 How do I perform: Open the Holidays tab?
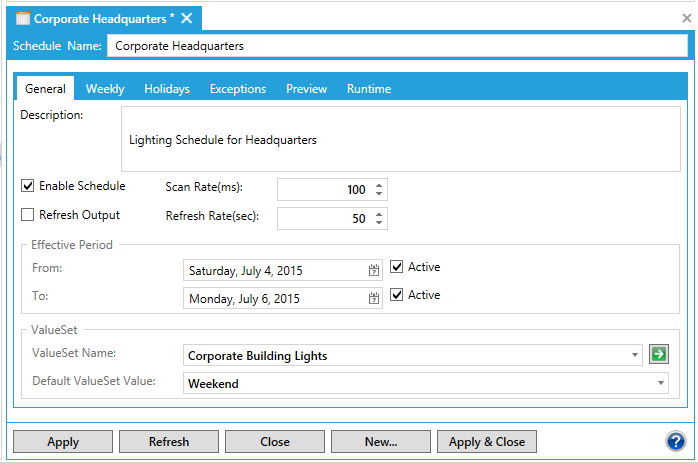(x=167, y=89)
